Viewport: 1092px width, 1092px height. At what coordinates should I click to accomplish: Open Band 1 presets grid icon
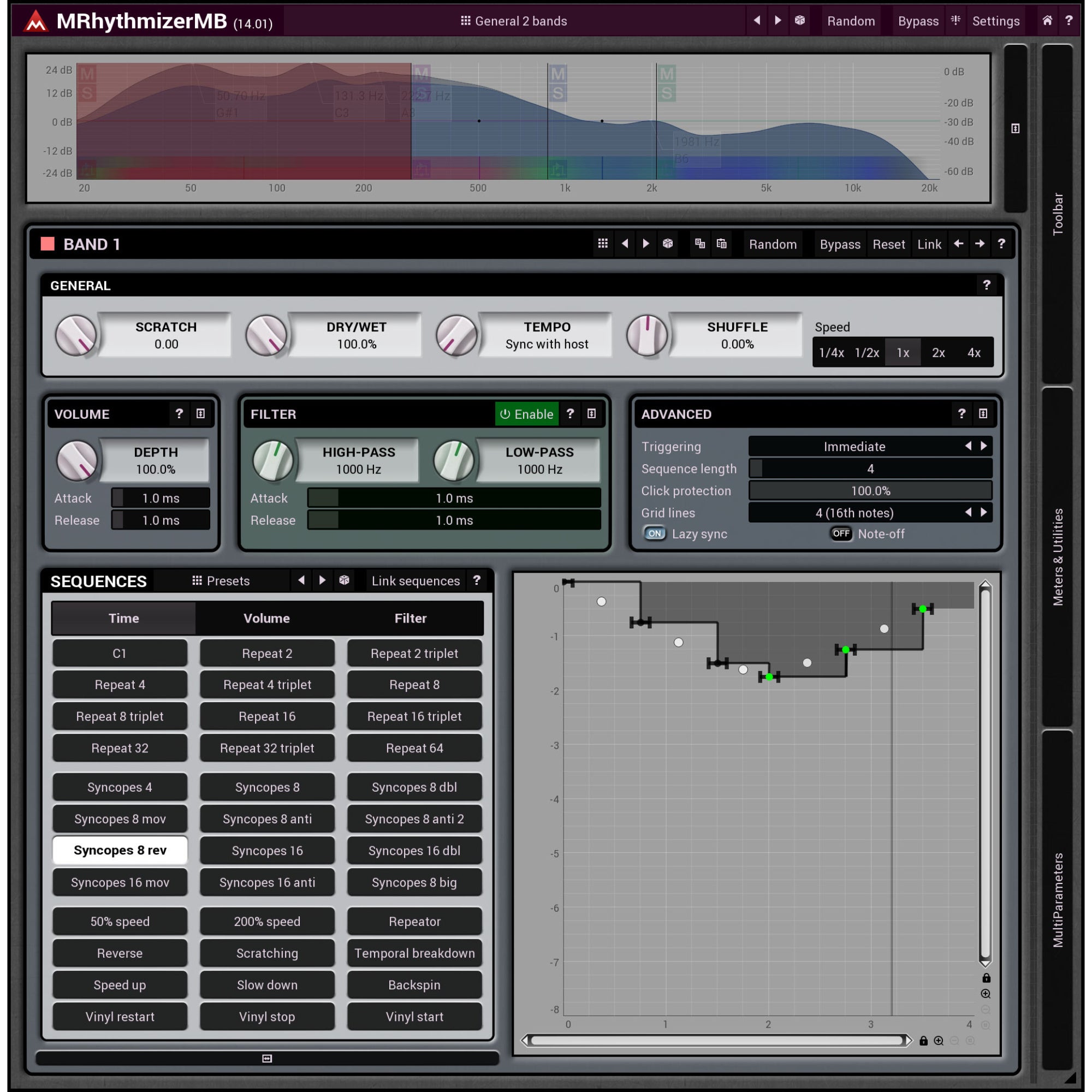pos(603,244)
